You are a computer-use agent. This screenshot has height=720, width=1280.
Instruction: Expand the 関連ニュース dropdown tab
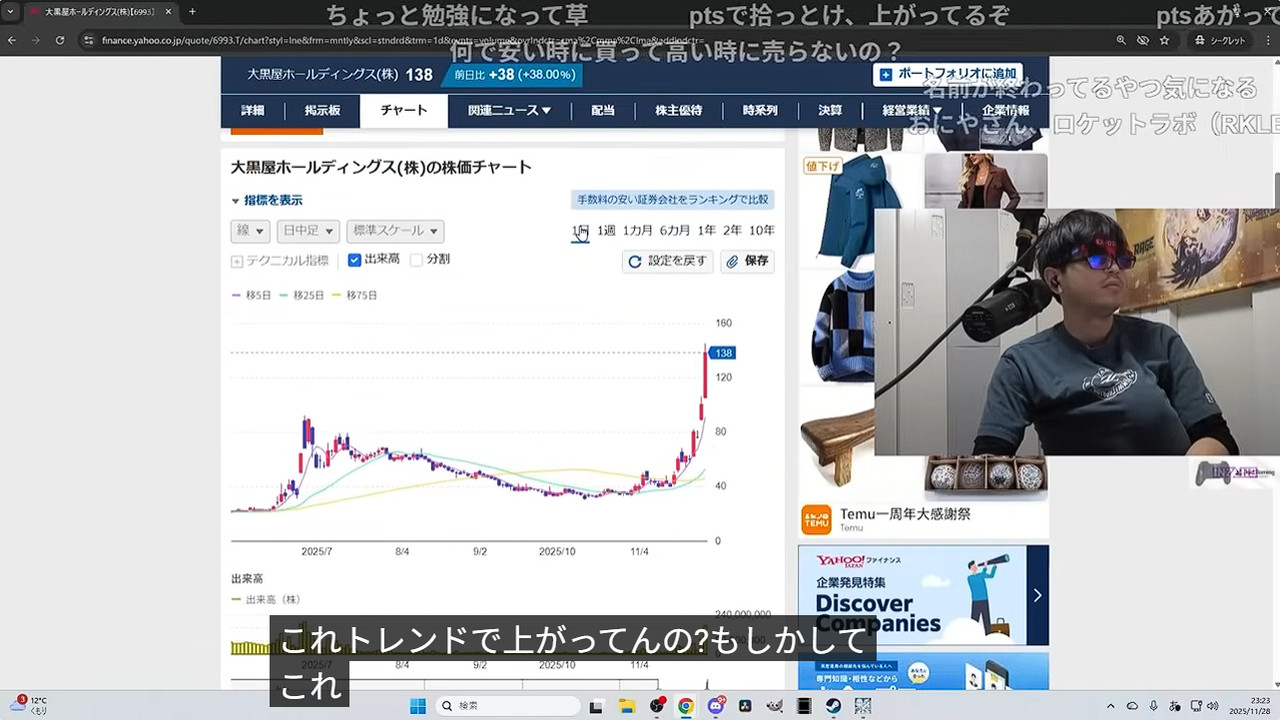[509, 111]
